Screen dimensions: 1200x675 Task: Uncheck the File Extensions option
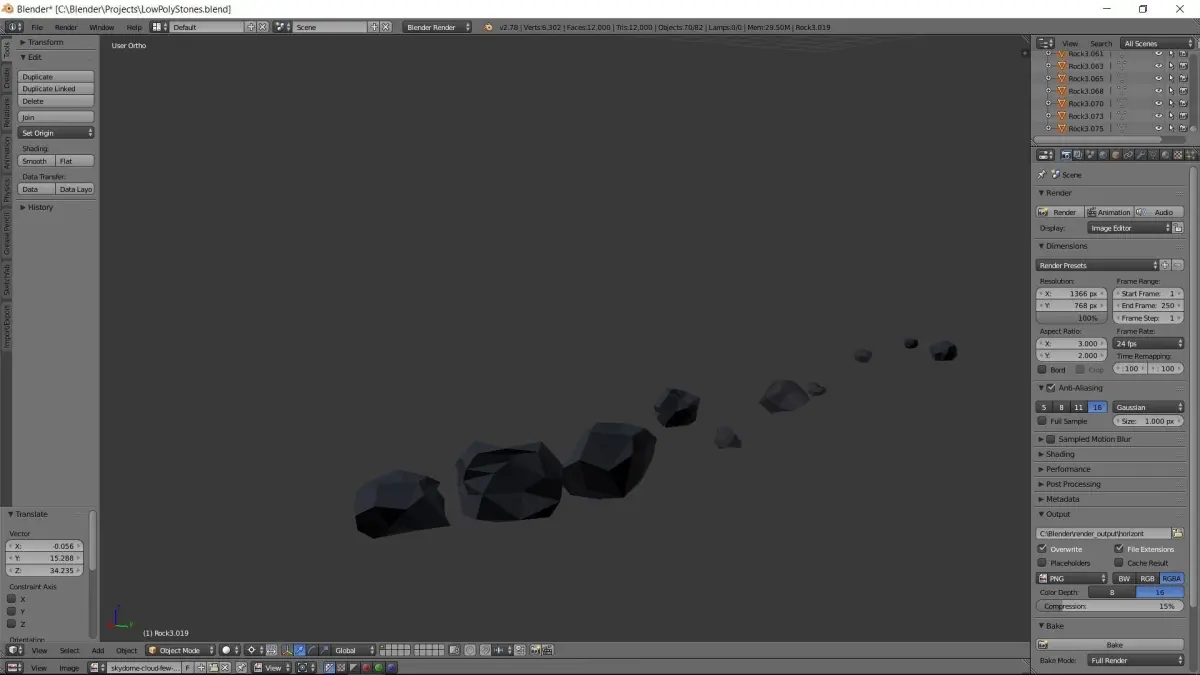(1119, 548)
